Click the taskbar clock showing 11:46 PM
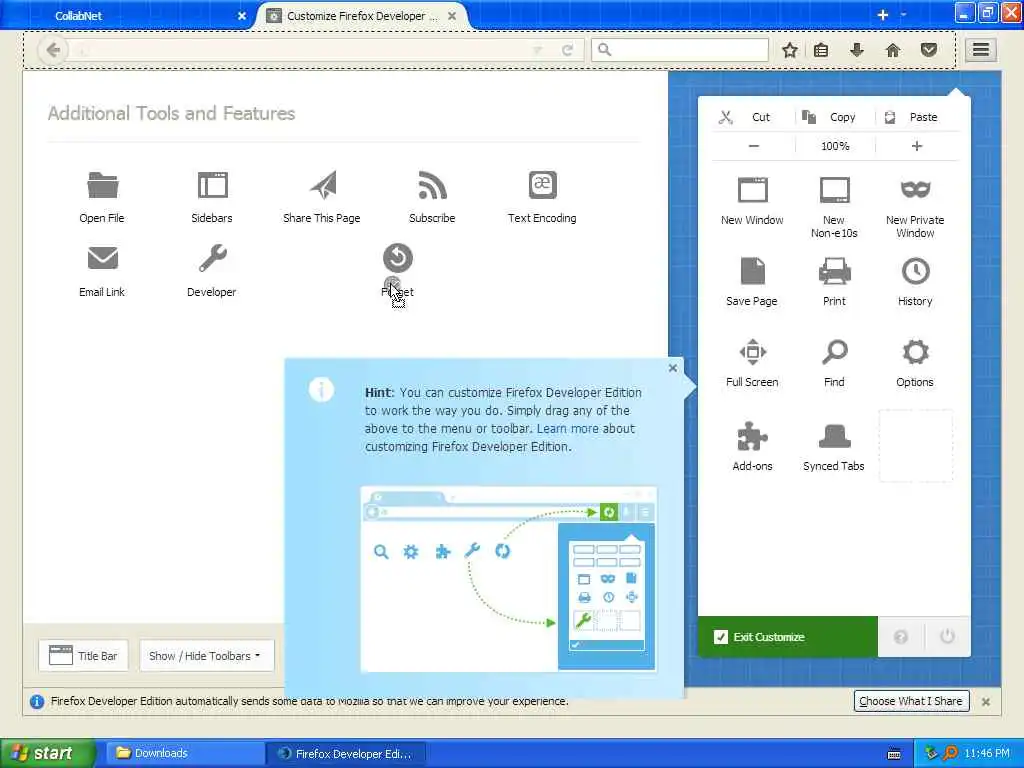Image resolution: width=1024 pixels, height=768 pixels. tap(987, 754)
